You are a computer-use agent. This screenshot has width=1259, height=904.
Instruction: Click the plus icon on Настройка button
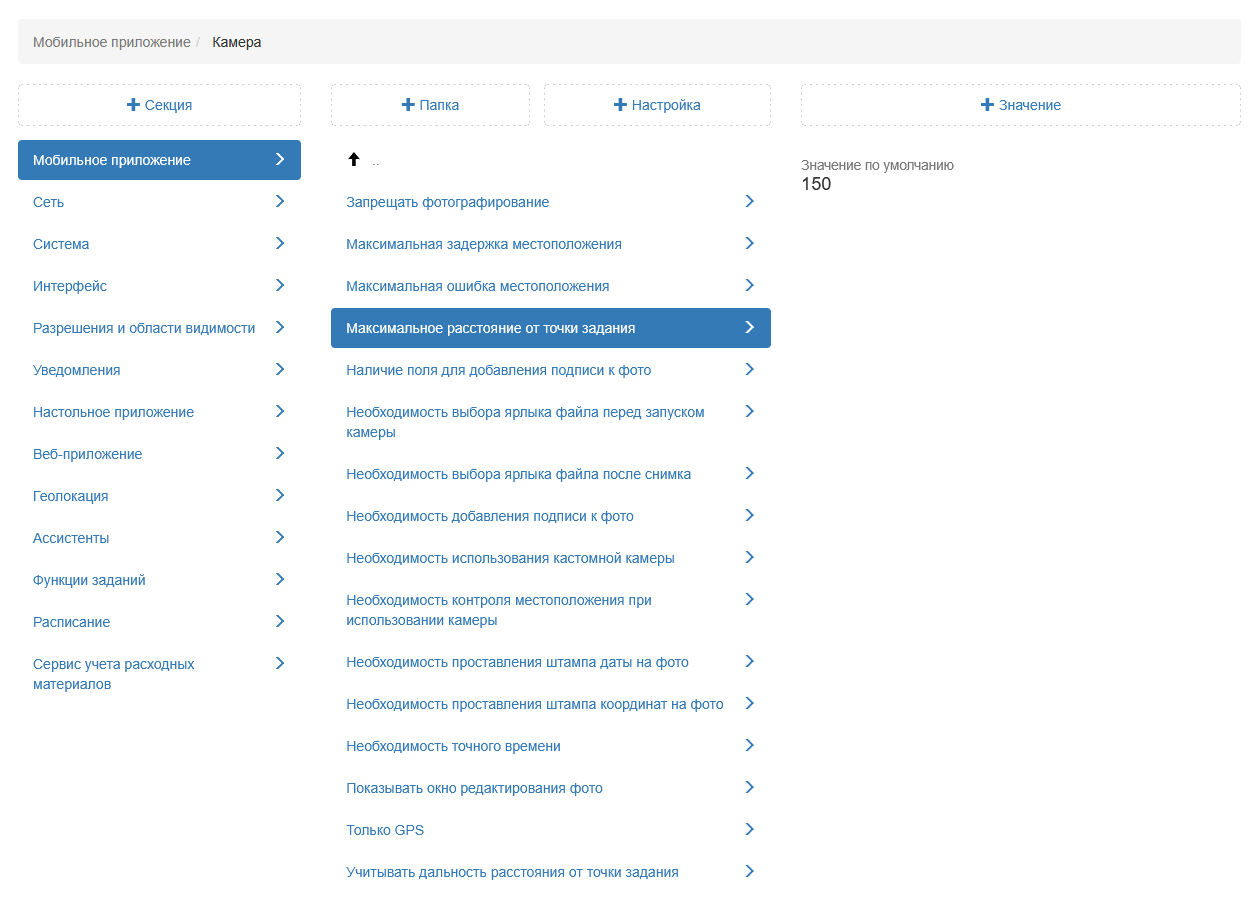(x=620, y=105)
